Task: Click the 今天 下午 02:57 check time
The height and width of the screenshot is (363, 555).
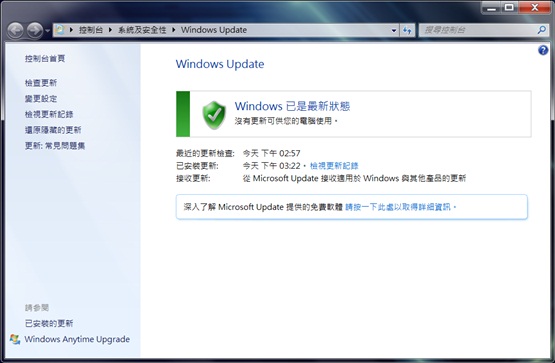Action: point(271,154)
